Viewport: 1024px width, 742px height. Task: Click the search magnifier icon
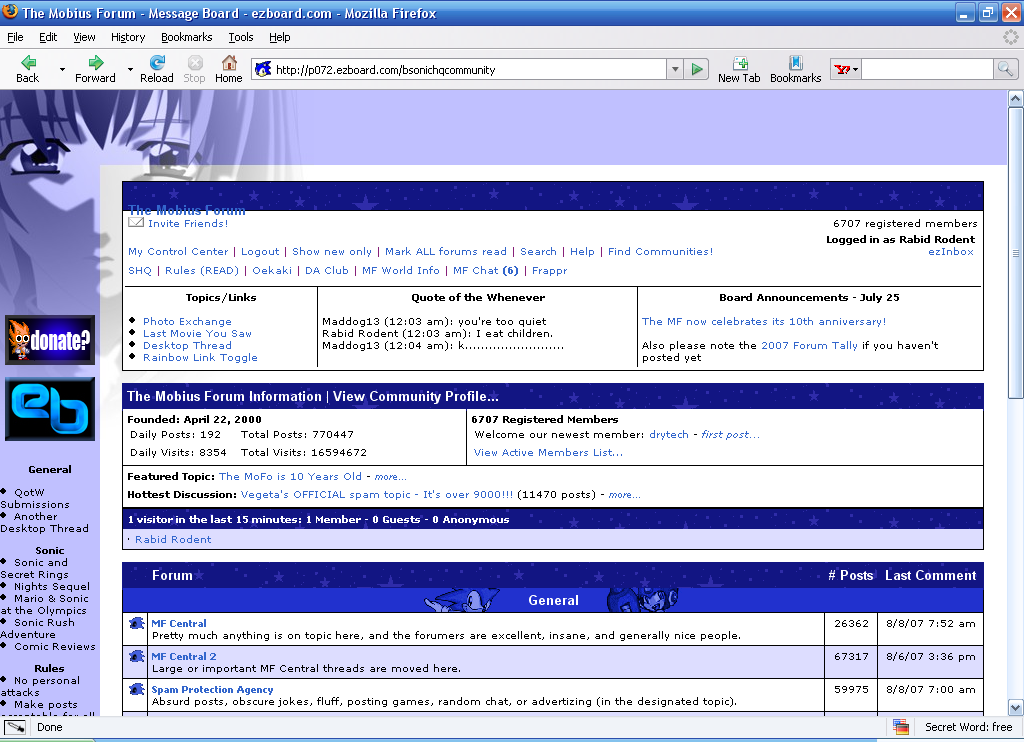click(1005, 69)
